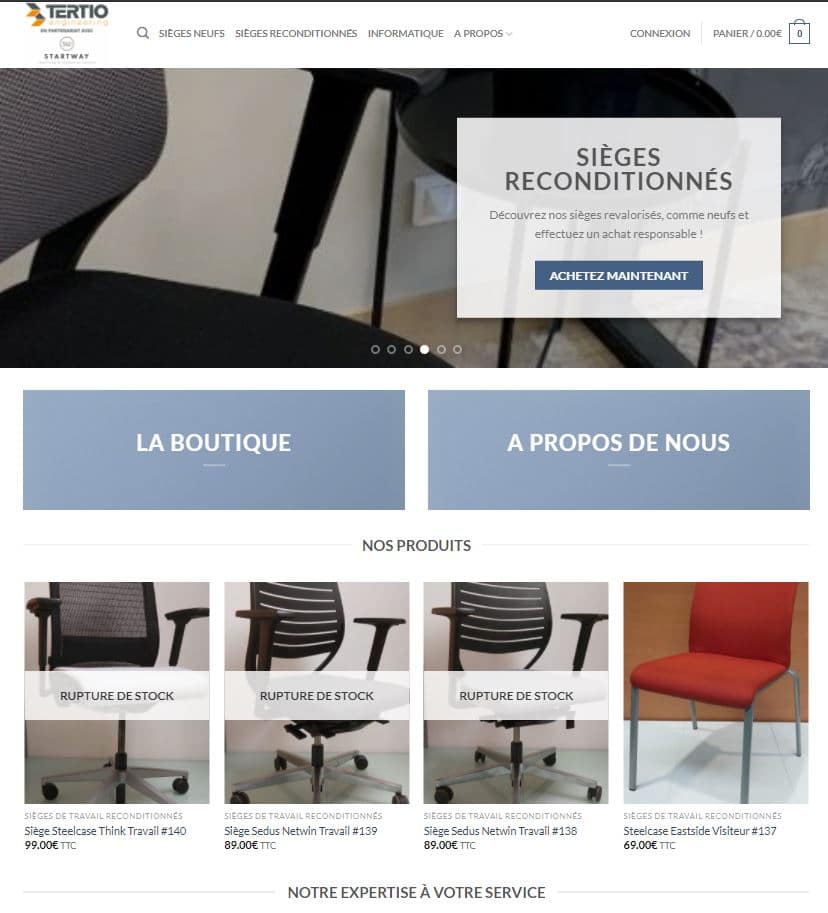828x913 pixels.
Task: Open the A PROPOS DE NOUS banner
Action: coord(618,450)
